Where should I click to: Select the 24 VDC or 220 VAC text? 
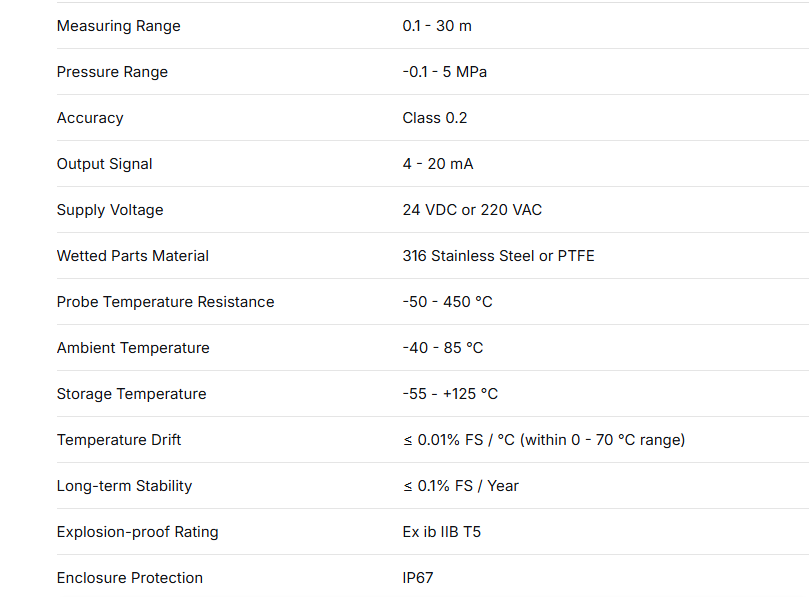pyautogui.click(x=472, y=210)
